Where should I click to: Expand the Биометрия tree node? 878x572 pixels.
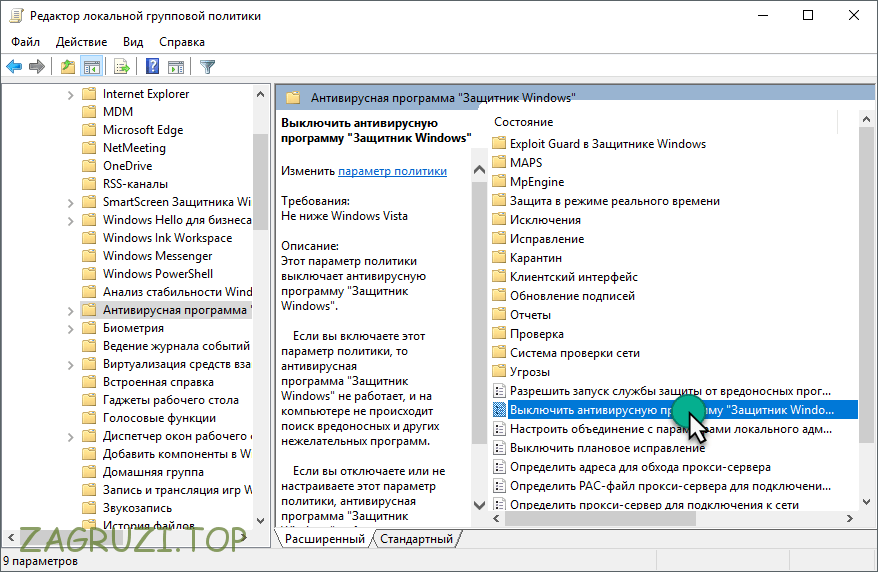pyautogui.click(x=71, y=329)
